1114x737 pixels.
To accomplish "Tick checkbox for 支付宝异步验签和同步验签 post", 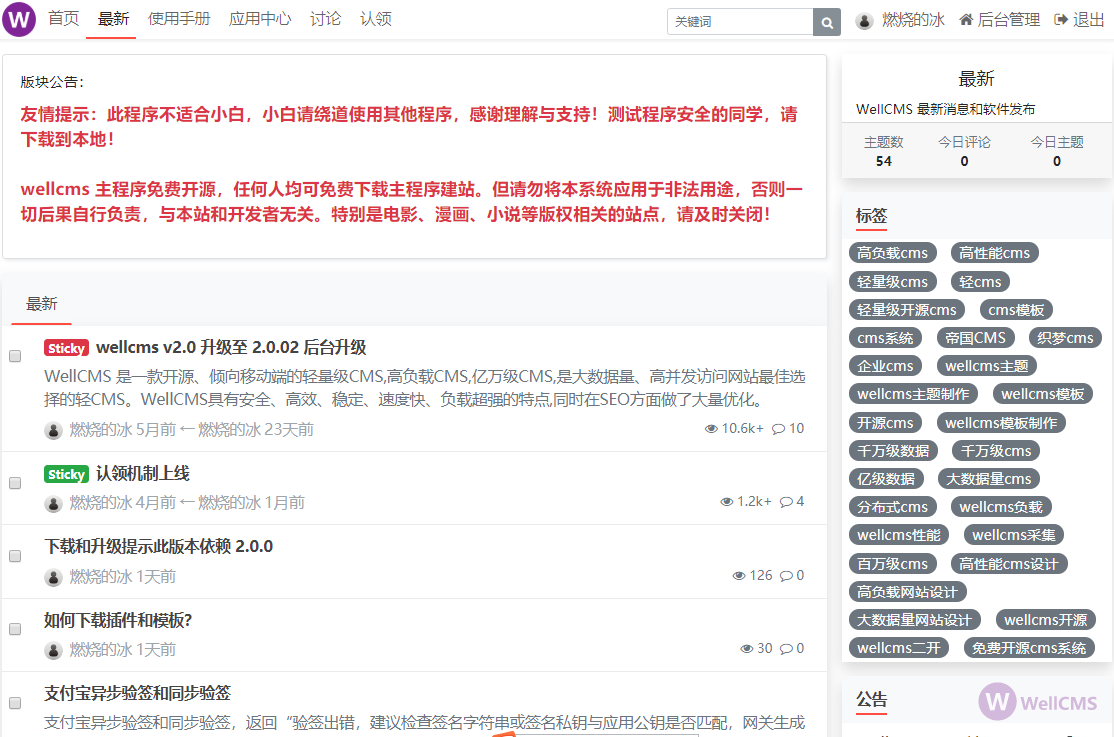I will coord(15,704).
